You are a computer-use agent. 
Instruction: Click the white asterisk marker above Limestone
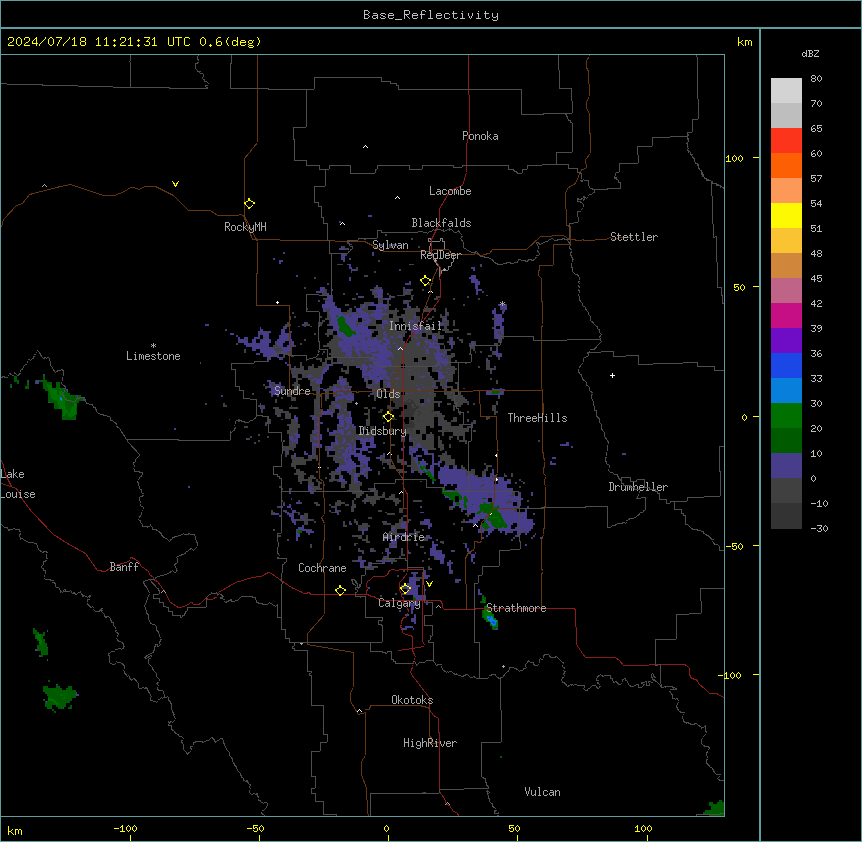pyautogui.click(x=153, y=346)
